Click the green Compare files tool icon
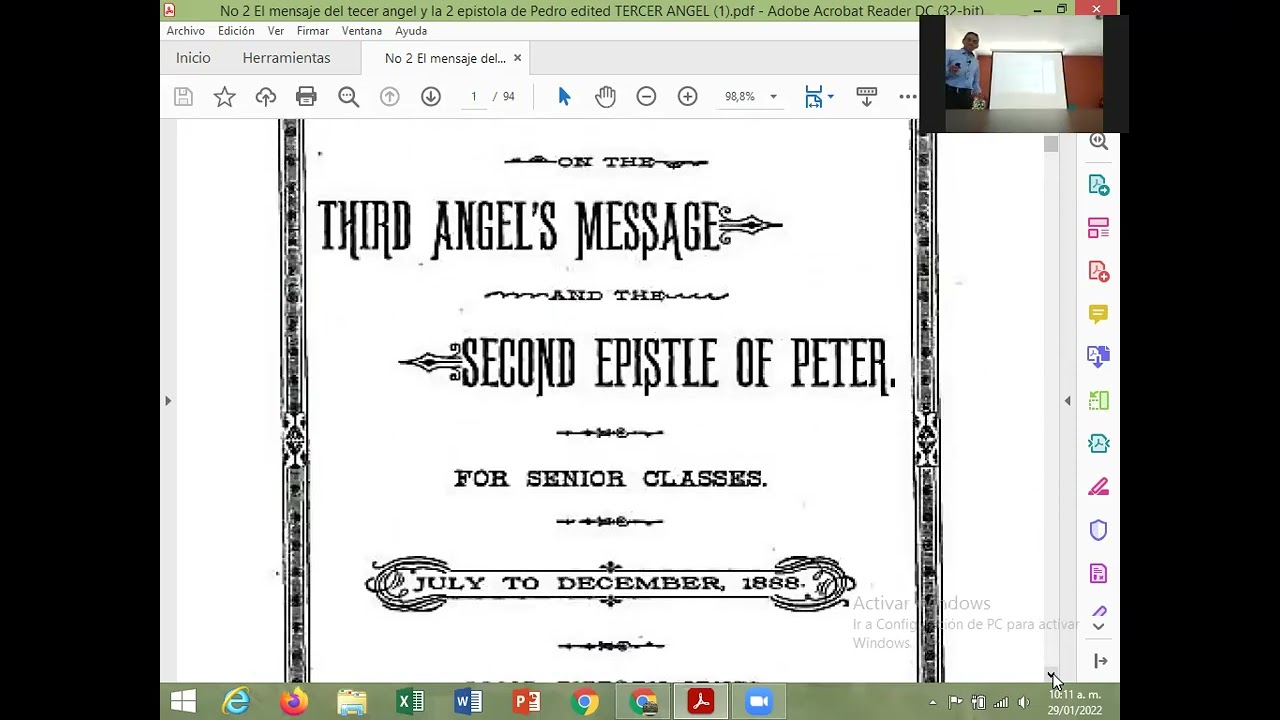The height and width of the screenshot is (720, 1280). click(x=1099, y=400)
